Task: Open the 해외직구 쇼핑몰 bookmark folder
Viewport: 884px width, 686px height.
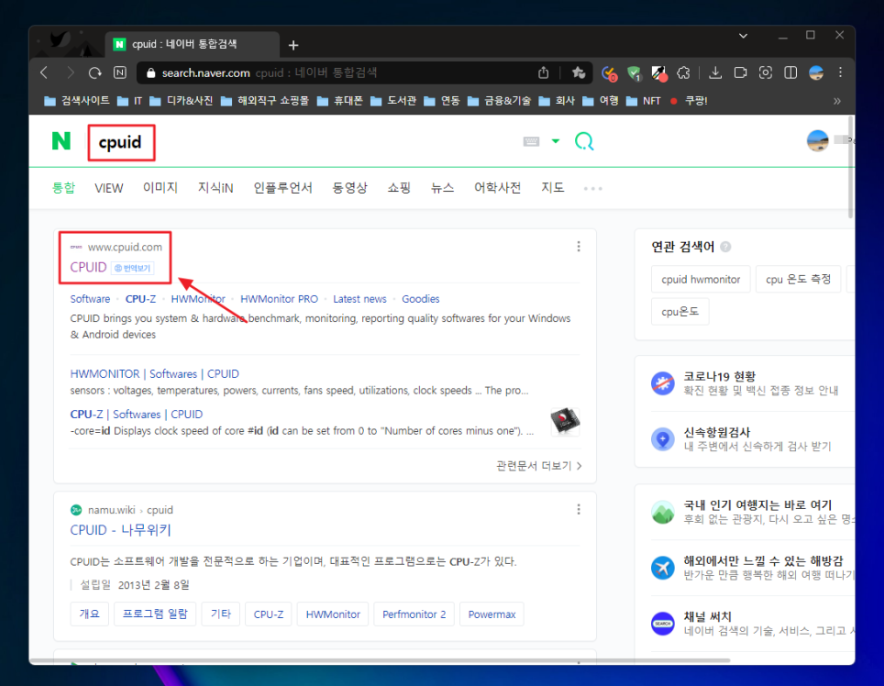Action: pyautogui.click(x=265, y=101)
